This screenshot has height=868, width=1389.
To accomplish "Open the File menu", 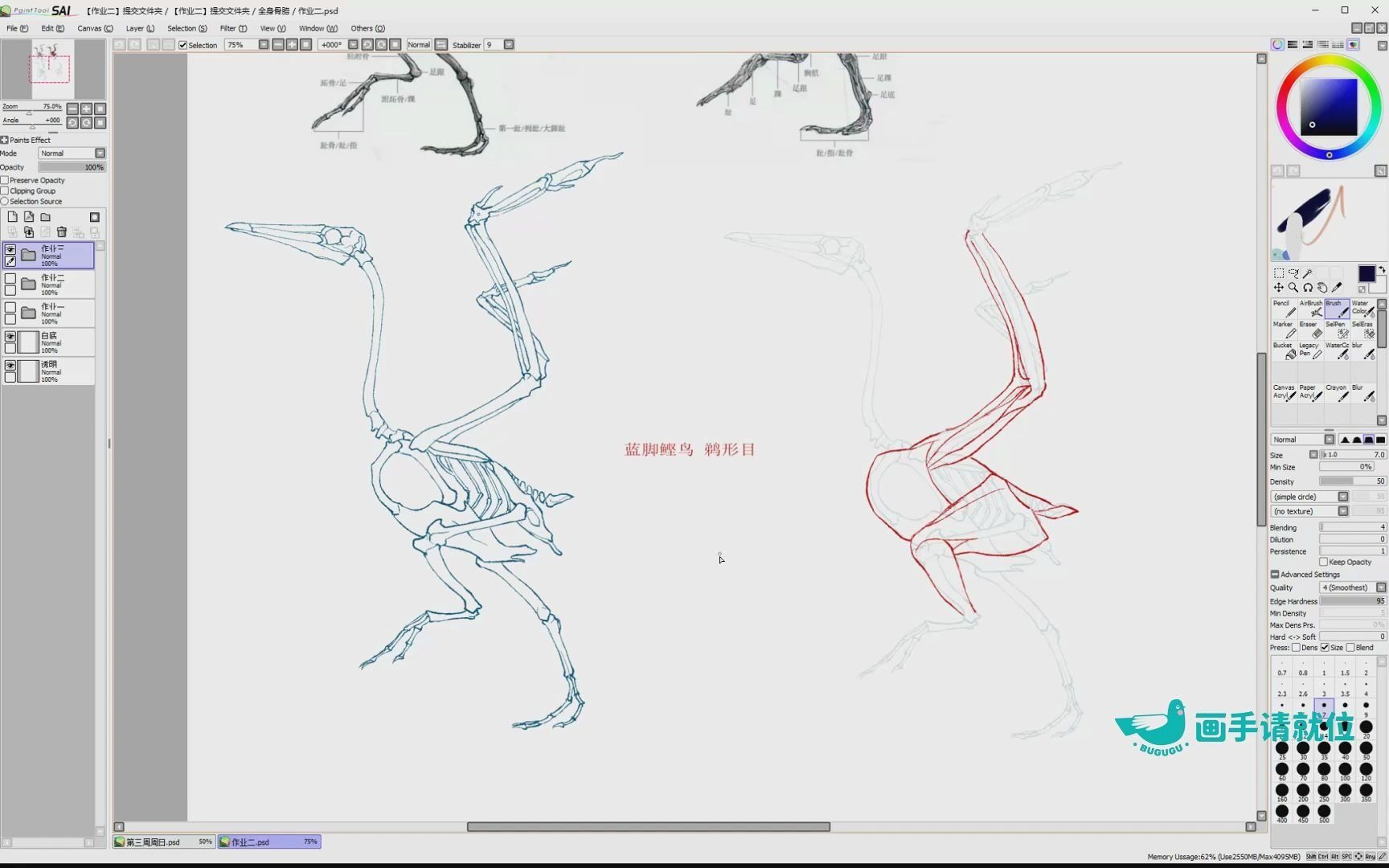I will (x=17, y=28).
